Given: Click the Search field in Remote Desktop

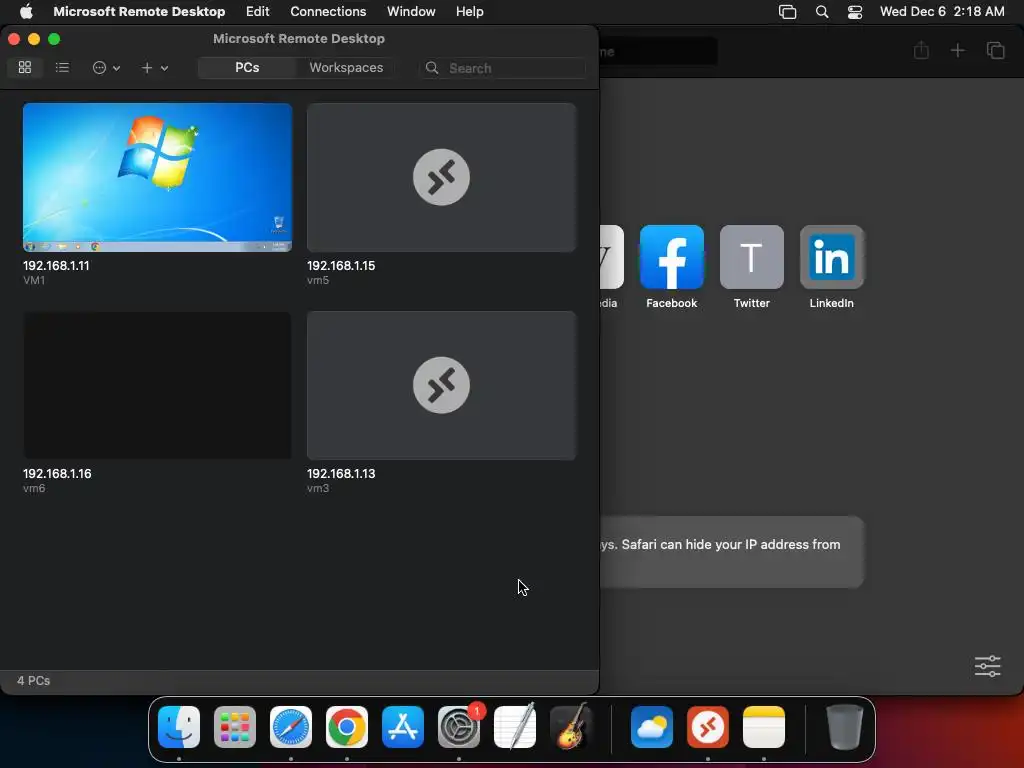Looking at the screenshot, I should (x=503, y=68).
